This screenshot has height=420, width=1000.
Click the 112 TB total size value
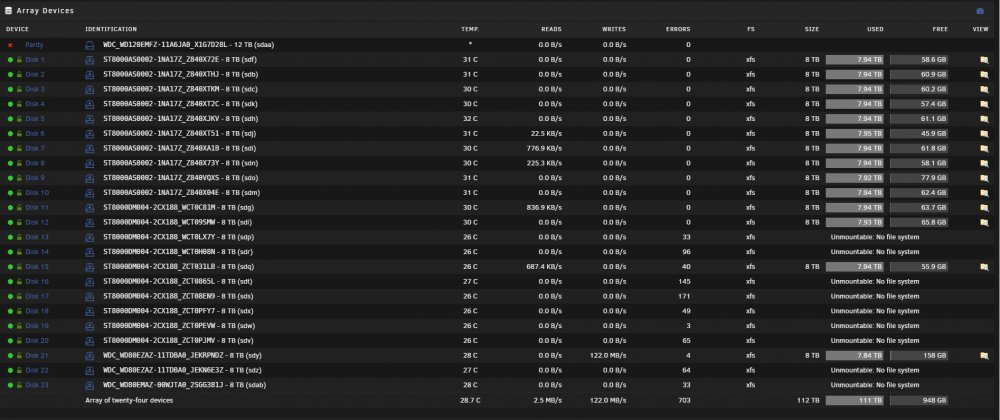(x=809, y=401)
